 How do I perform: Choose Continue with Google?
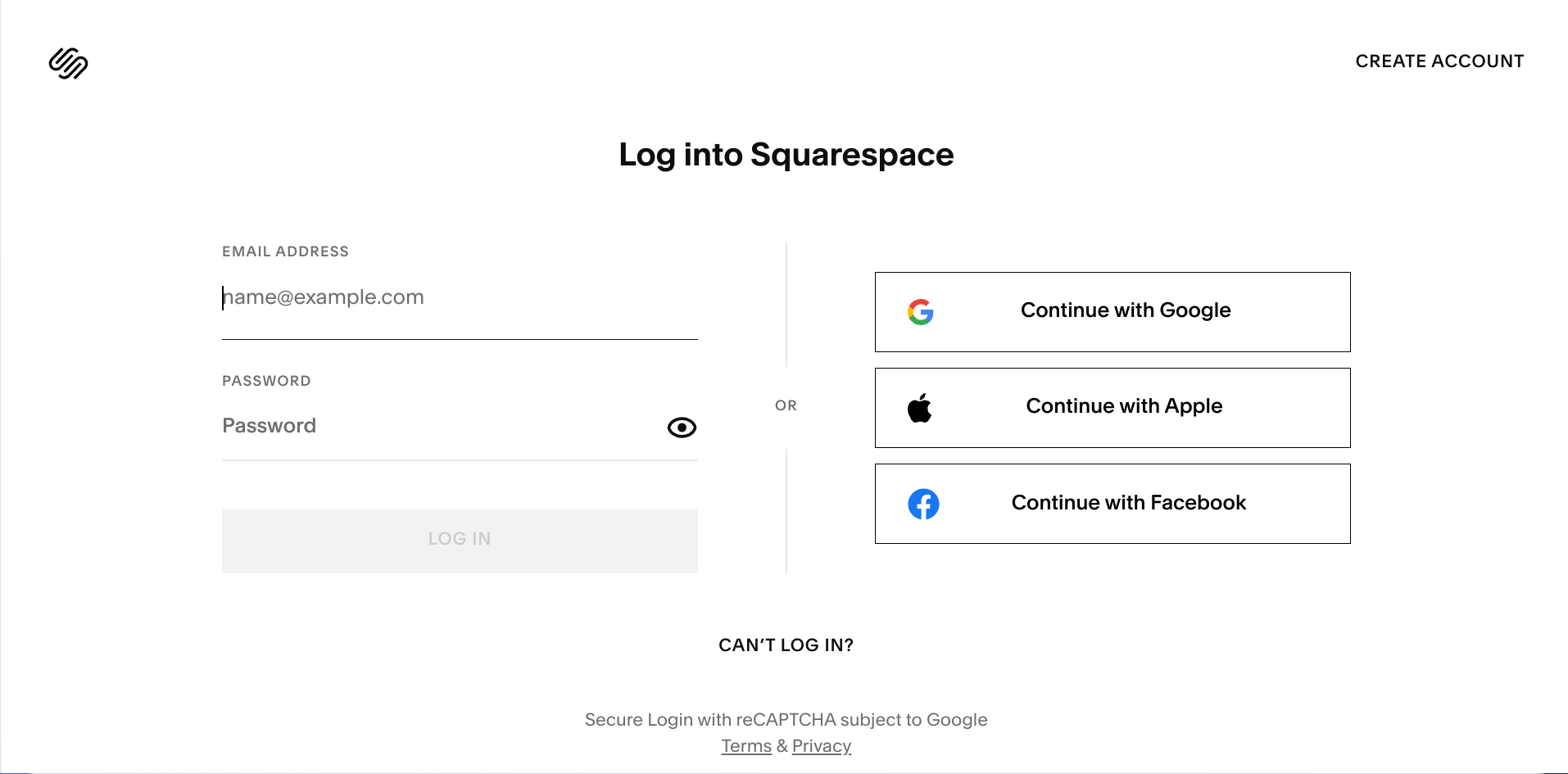point(1112,311)
